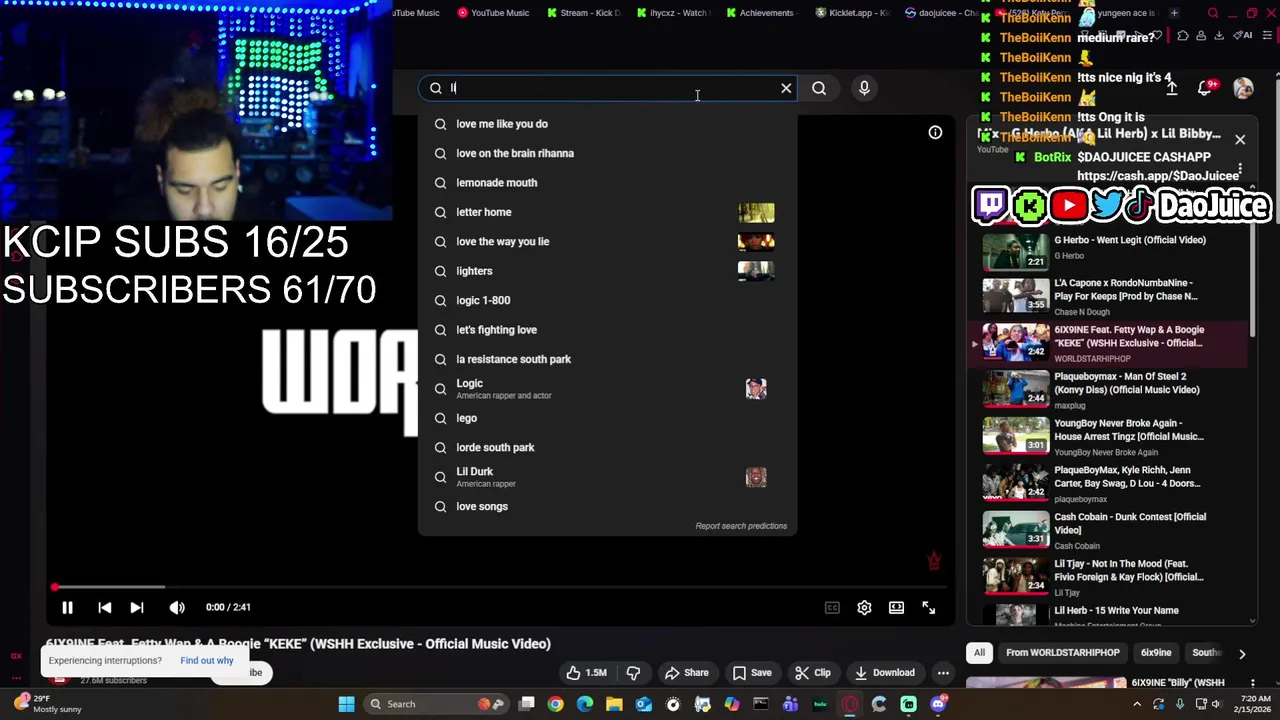
Task: Show more filter chips with the right arrow
Action: pos(1242,654)
